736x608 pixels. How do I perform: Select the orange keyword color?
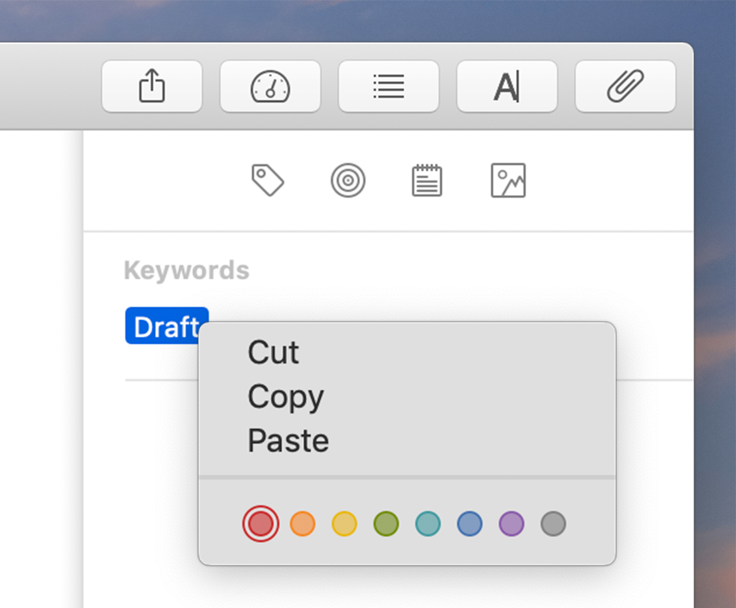tap(303, 523)
